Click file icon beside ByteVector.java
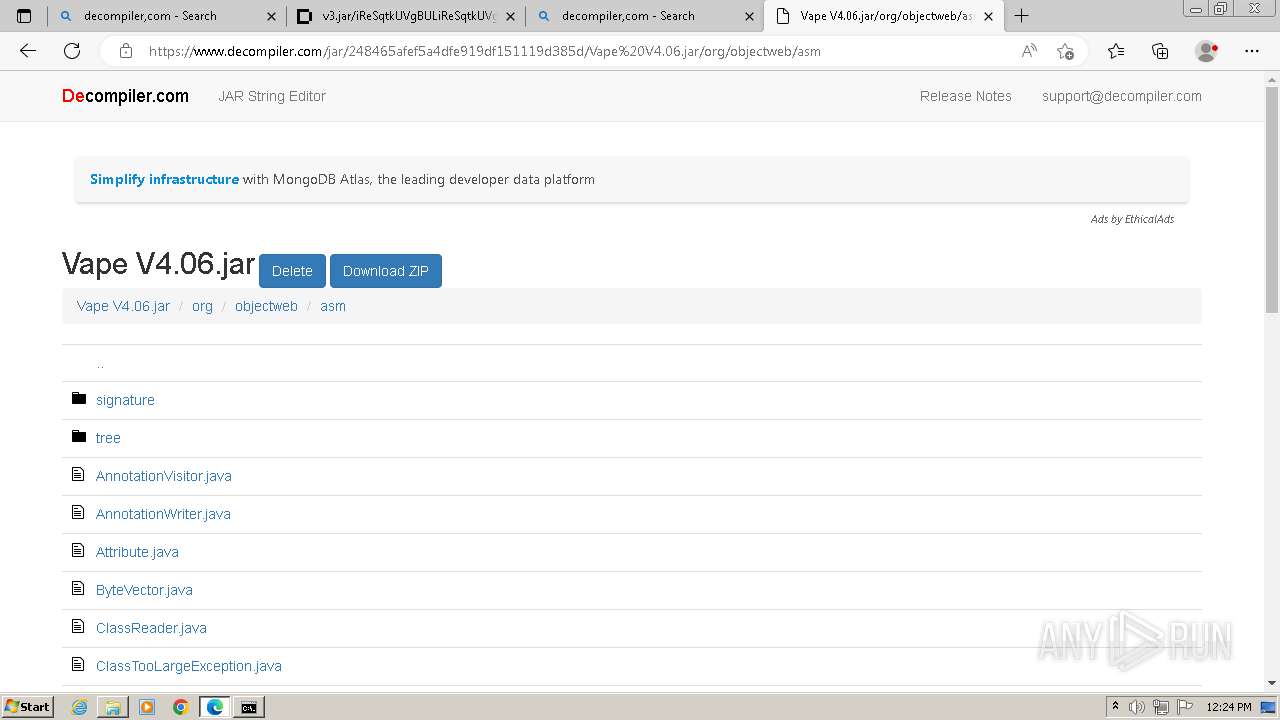This screenshot has width=1280, height=720. [78, 589]
